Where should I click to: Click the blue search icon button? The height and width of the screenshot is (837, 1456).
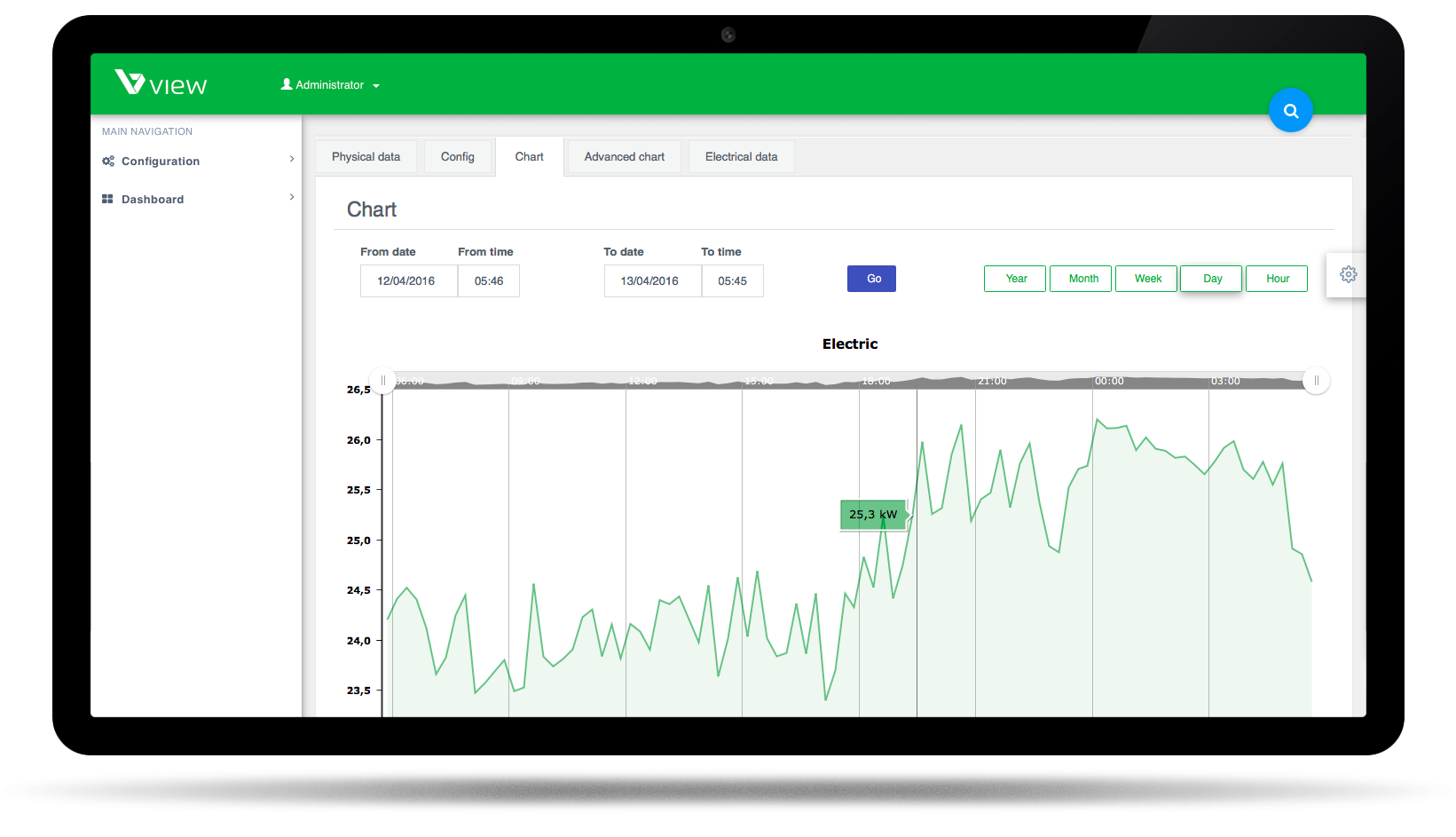coord(1290,111)
